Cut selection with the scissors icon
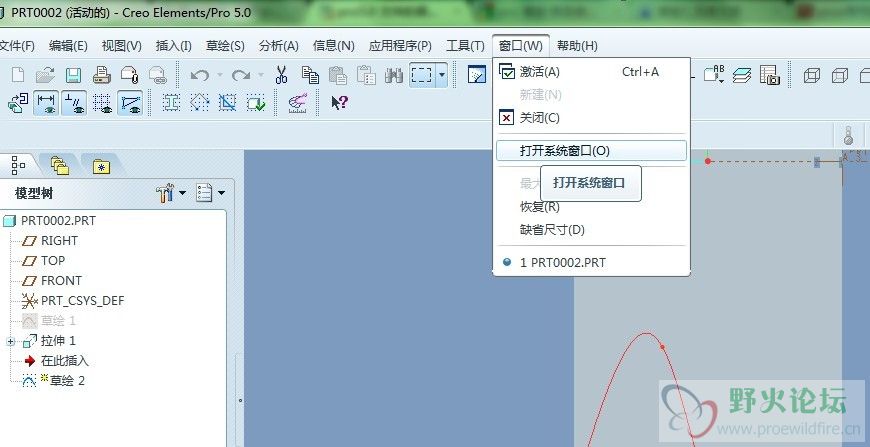 tap(282, 75)
